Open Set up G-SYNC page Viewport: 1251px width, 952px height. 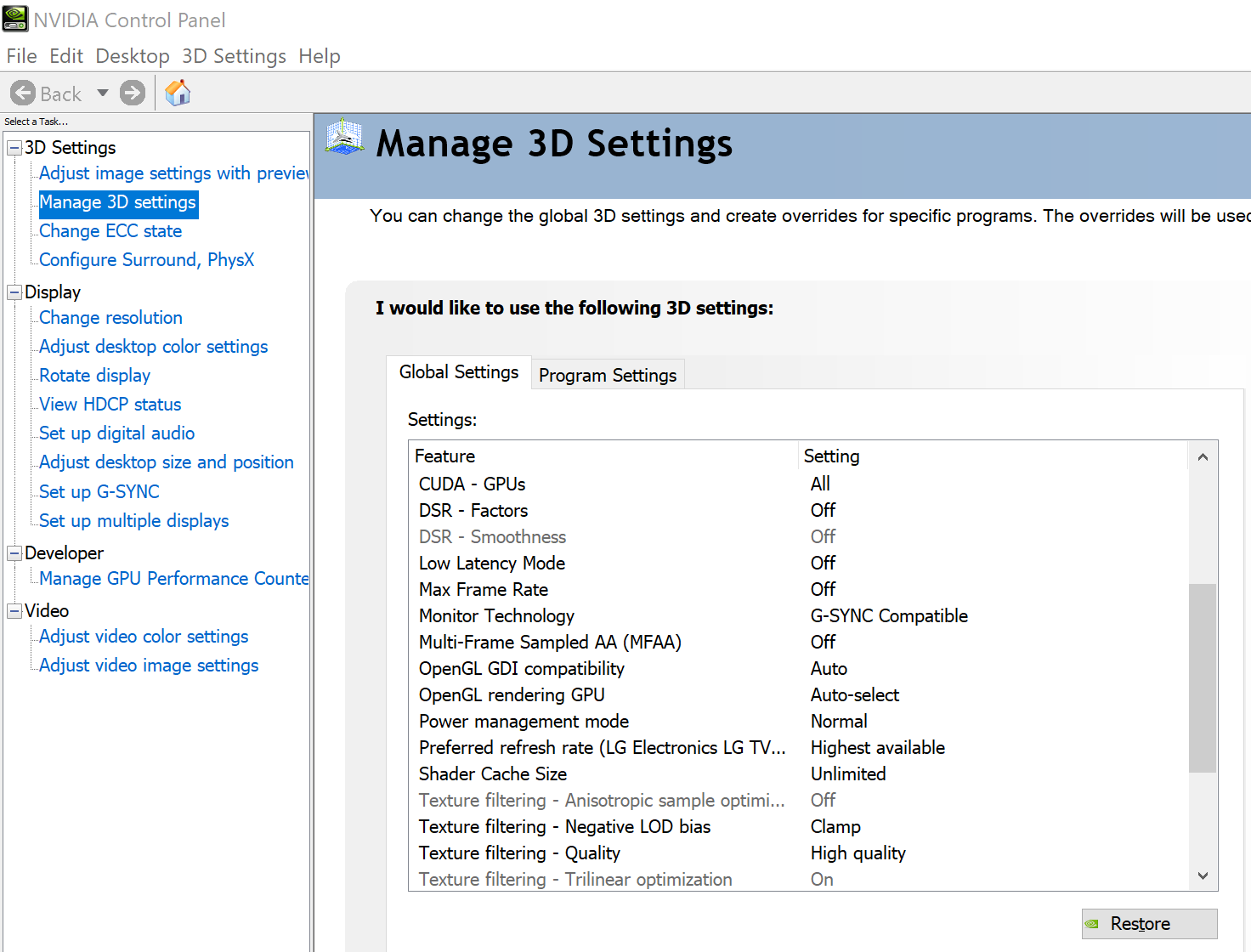[99, 492]
